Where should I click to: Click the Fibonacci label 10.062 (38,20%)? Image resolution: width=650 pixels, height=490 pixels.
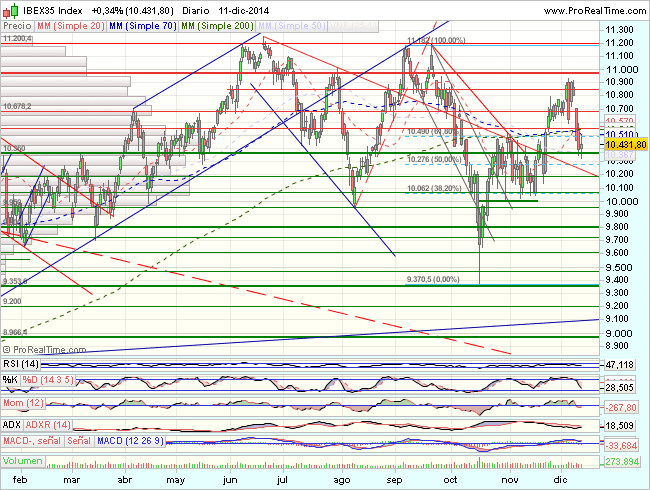tap(434, 188)
